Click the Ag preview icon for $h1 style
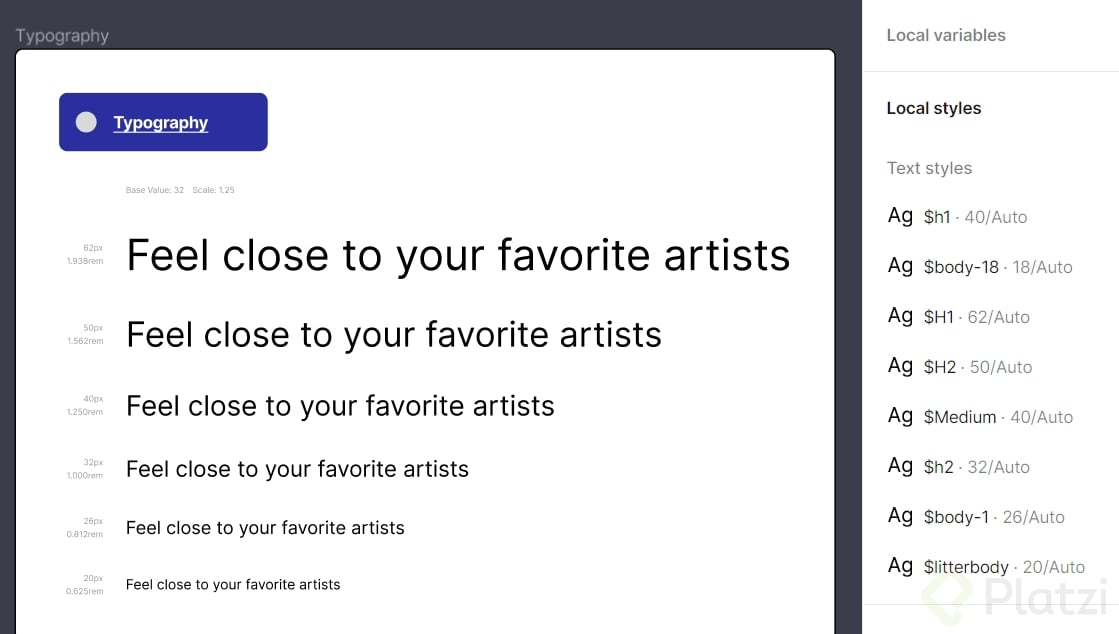1119x634 pixels. [x=900, y=216]
